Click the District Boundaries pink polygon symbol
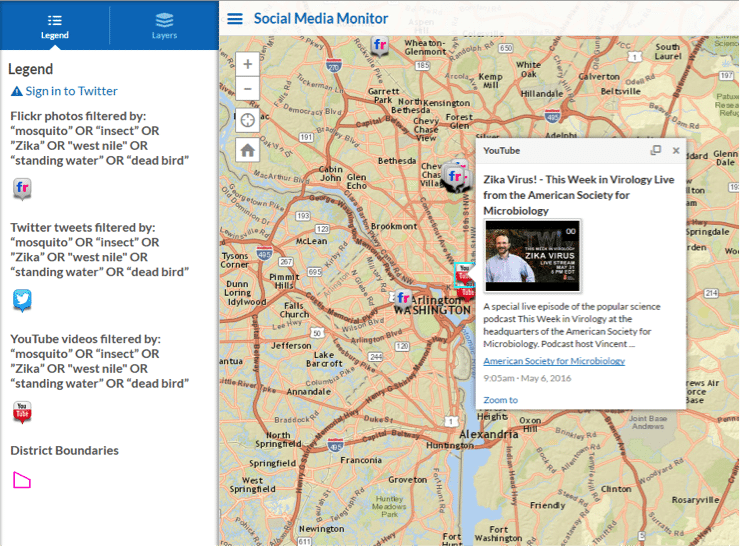The width and height of the screenshot is (740, 546). click(x=22, y=480)
